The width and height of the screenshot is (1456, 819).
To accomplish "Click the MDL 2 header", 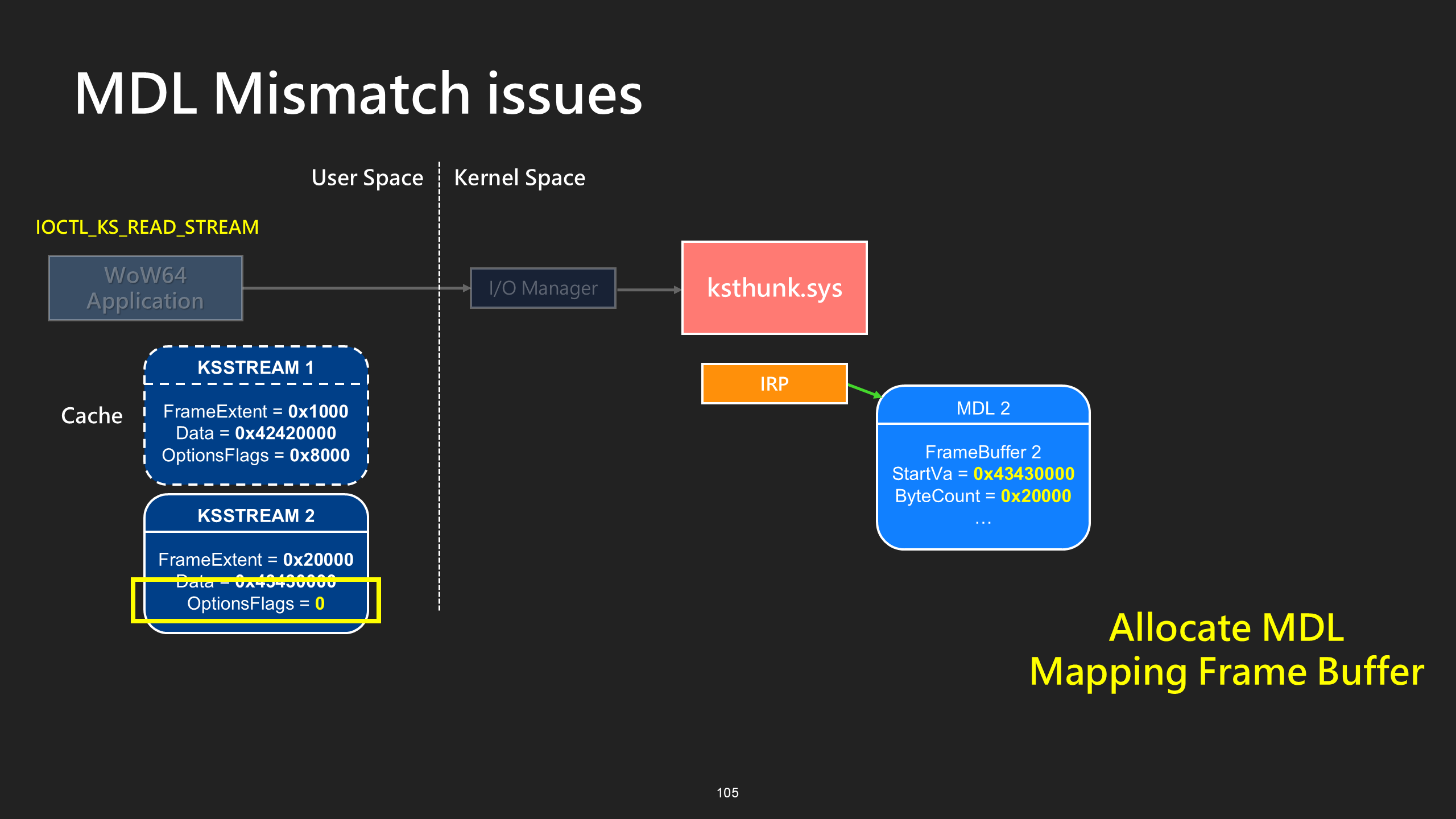I will tap(983, 408).
